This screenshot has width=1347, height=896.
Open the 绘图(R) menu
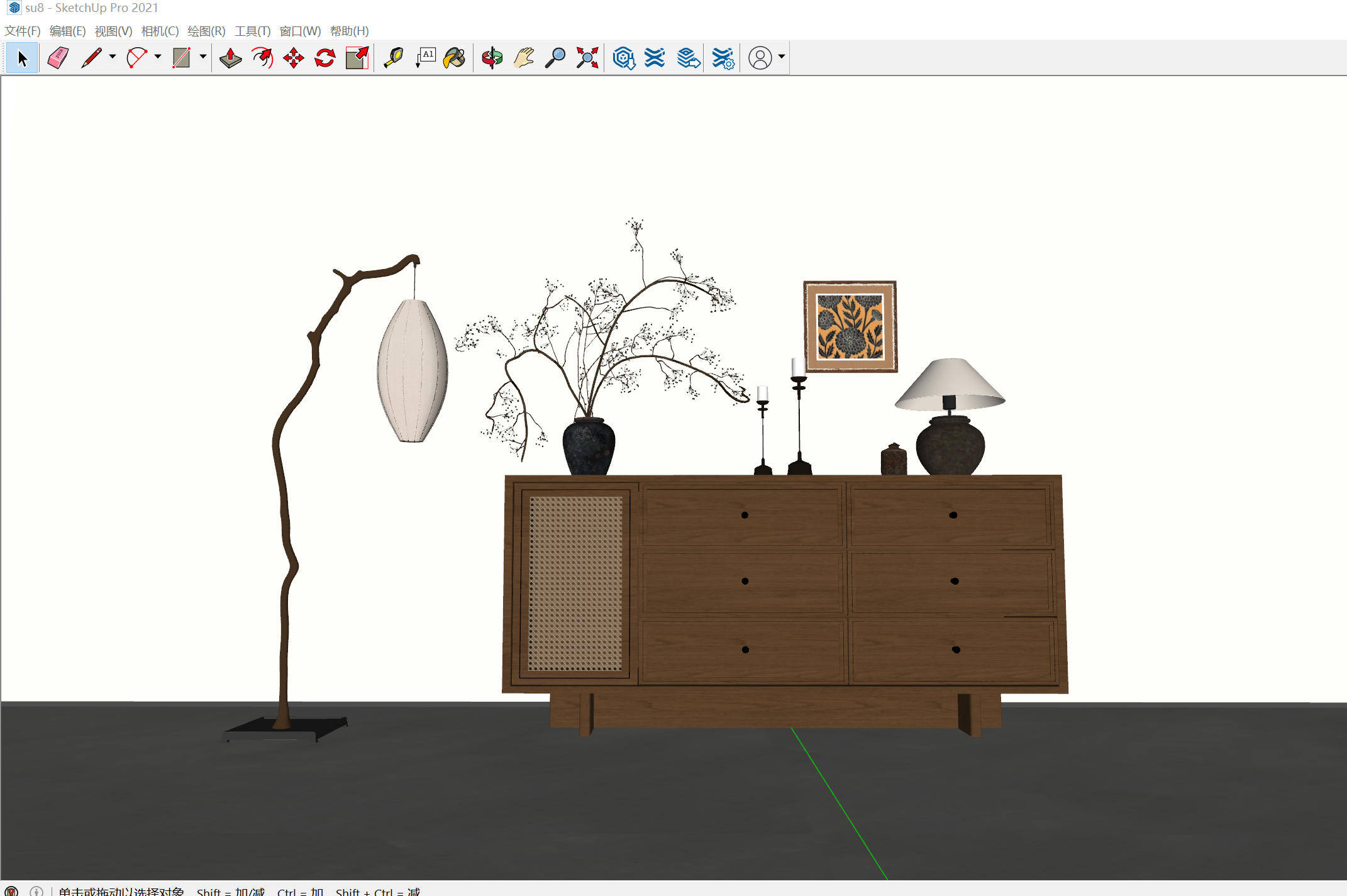(x=206, y=31)
